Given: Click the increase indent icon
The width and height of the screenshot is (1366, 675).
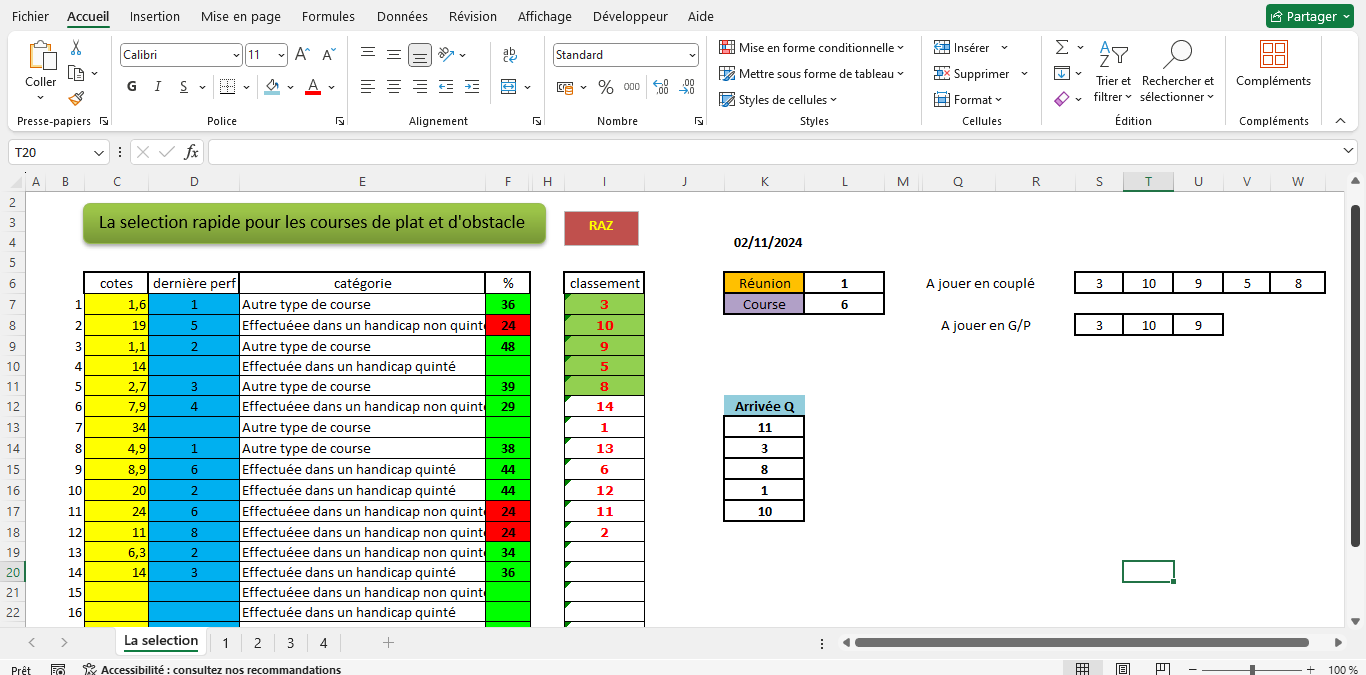Looking at the screenshot, I should (x=472, y=87).
